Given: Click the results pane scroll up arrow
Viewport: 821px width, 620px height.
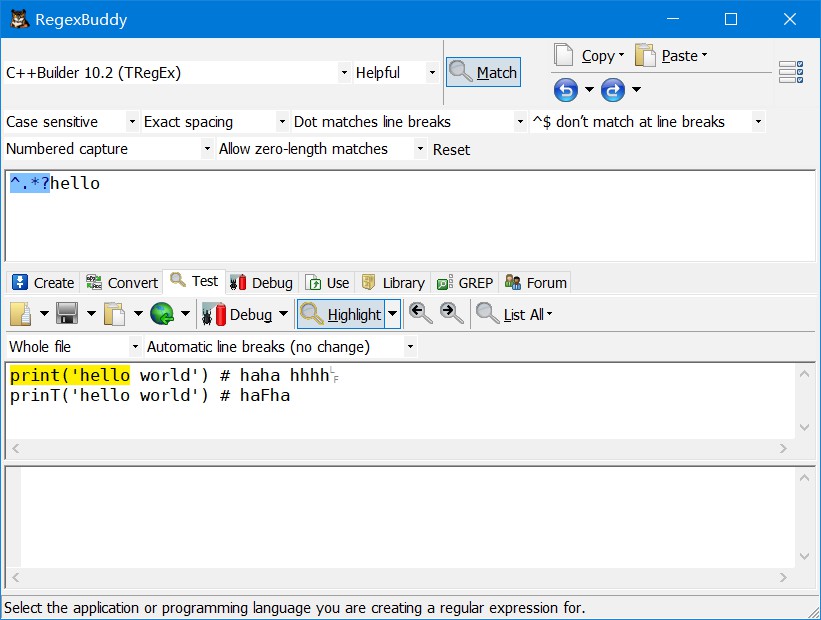Looking at the screenshot, I should [805, 478].
